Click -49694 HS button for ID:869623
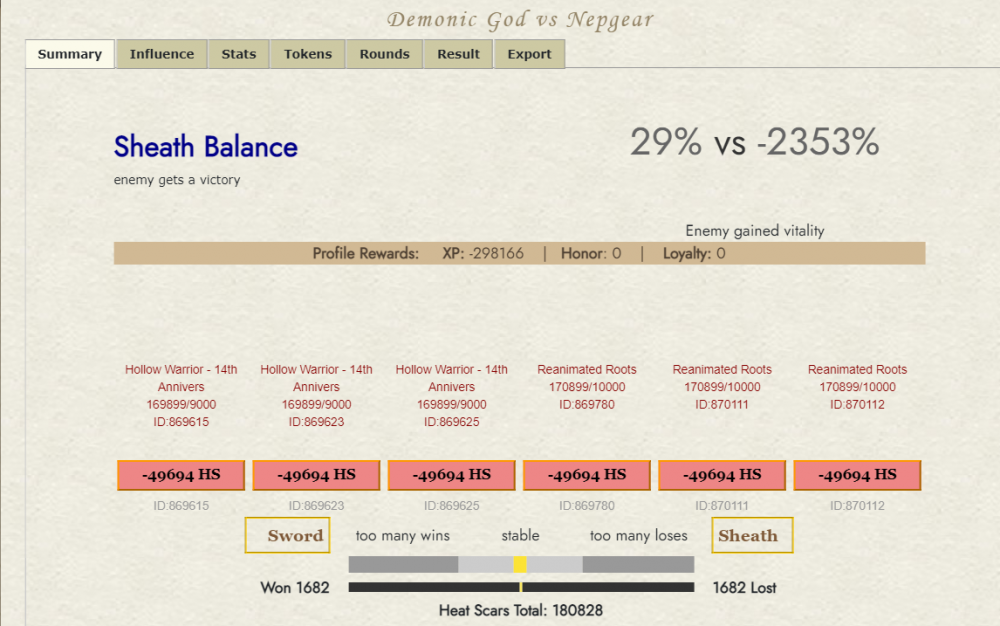This screenshot has height=626, width=1000. pos(316,475)
